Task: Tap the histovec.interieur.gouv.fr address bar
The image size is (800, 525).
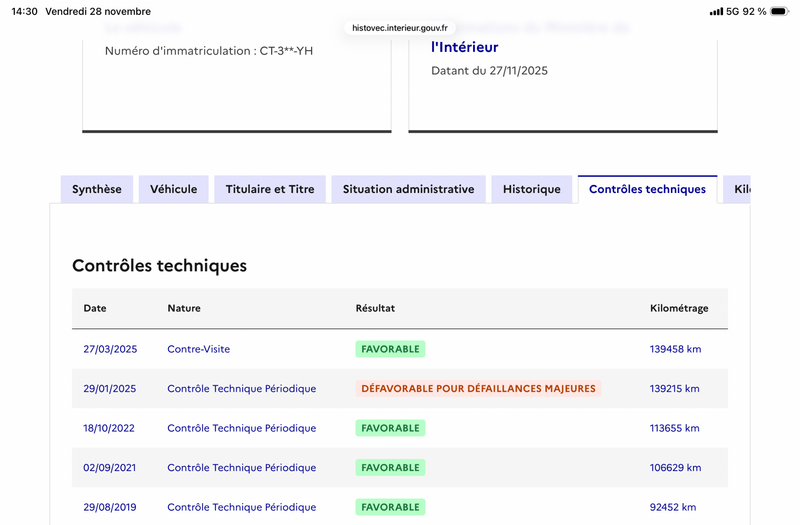Action: [400, 28]
